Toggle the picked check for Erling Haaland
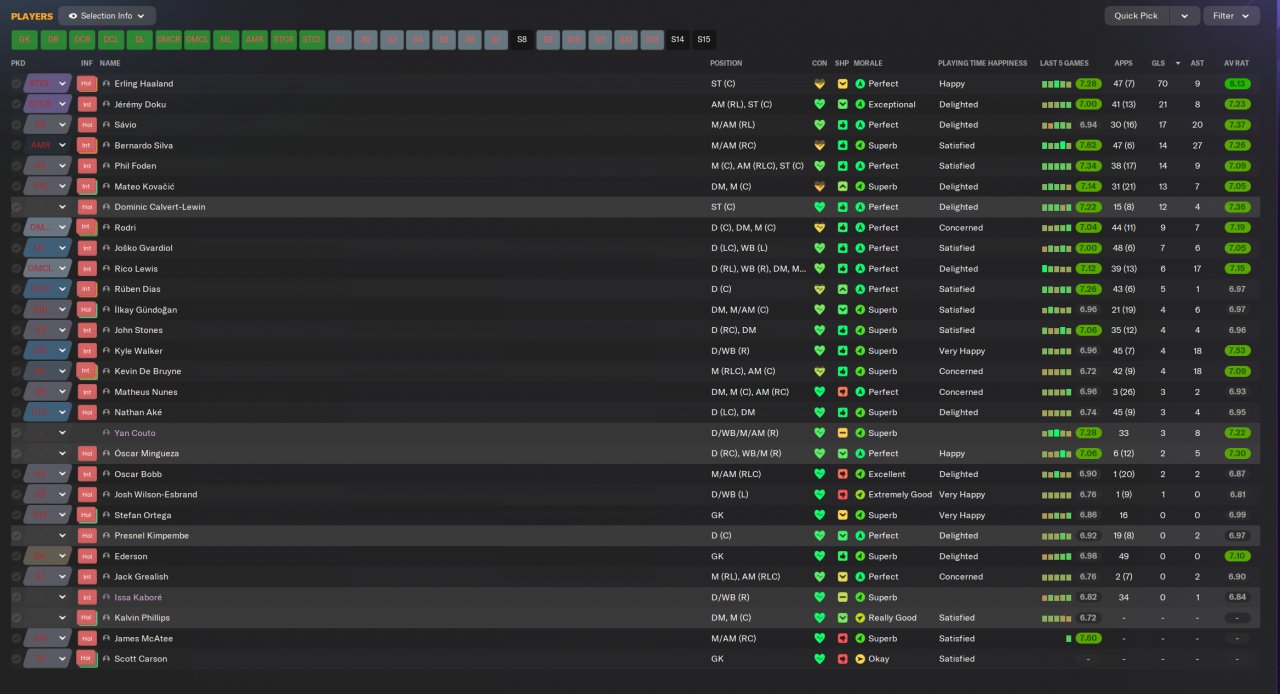The width and height of the screenshot is (1280, 694). click(x=16, y=84)
